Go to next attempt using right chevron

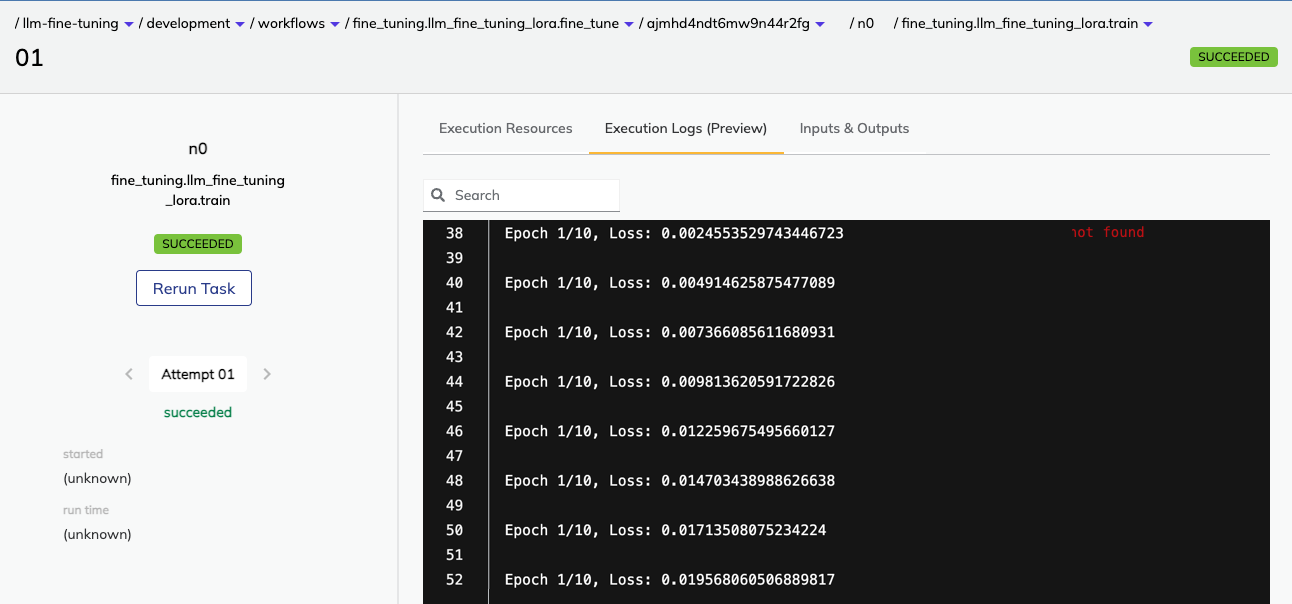266,373
